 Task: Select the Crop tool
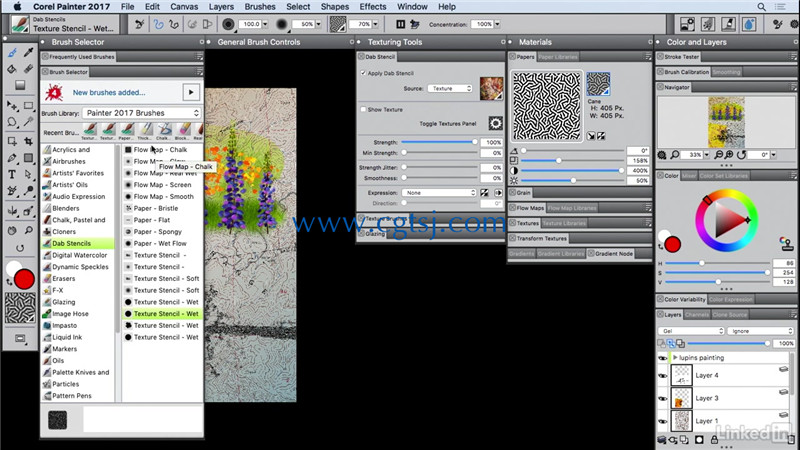point(29,141)
